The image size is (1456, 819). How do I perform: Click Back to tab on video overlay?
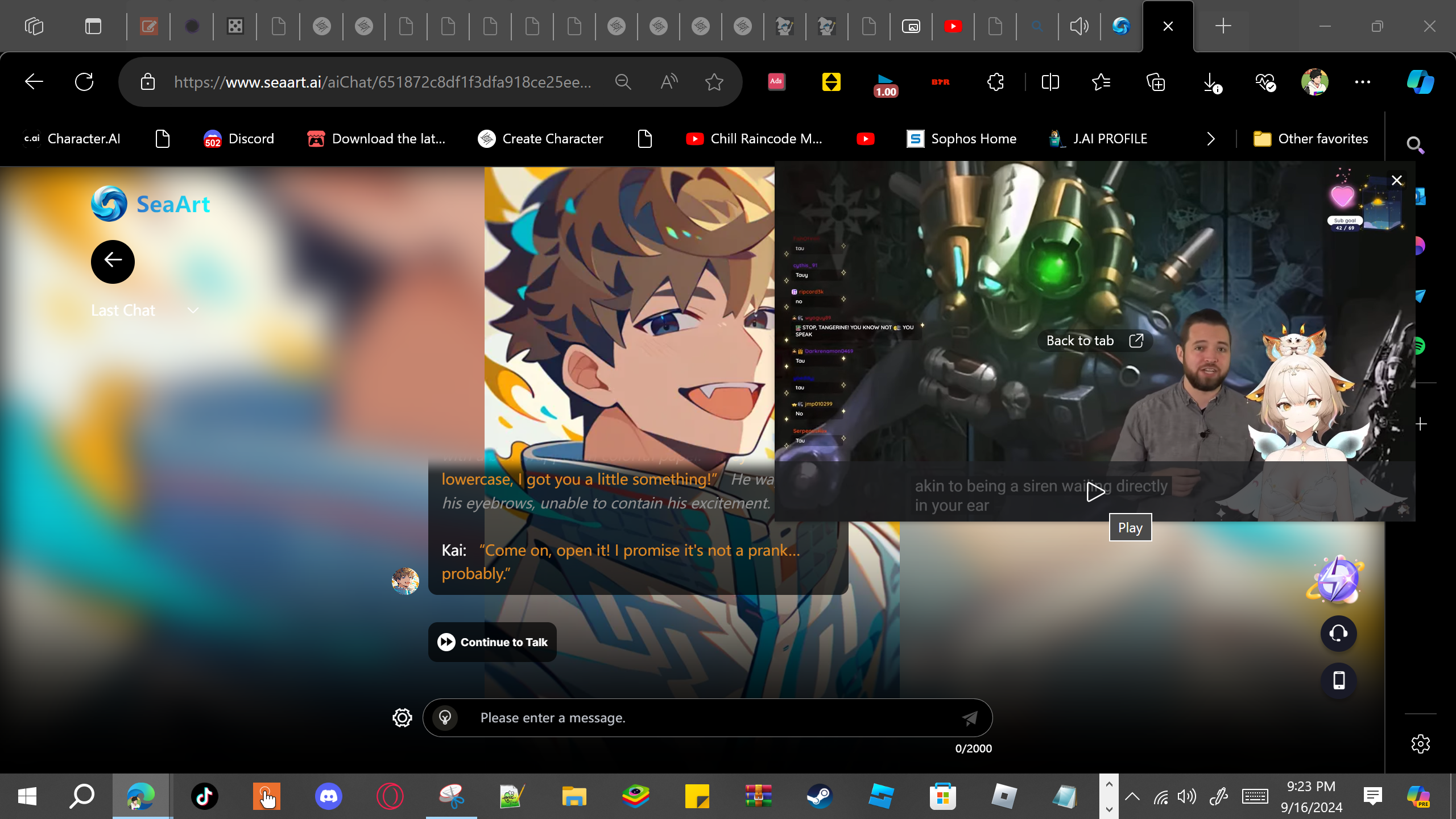coord(1095,341)
